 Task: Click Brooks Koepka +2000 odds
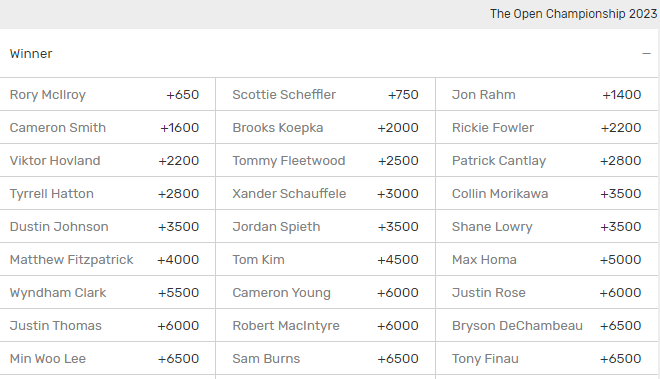325,127
